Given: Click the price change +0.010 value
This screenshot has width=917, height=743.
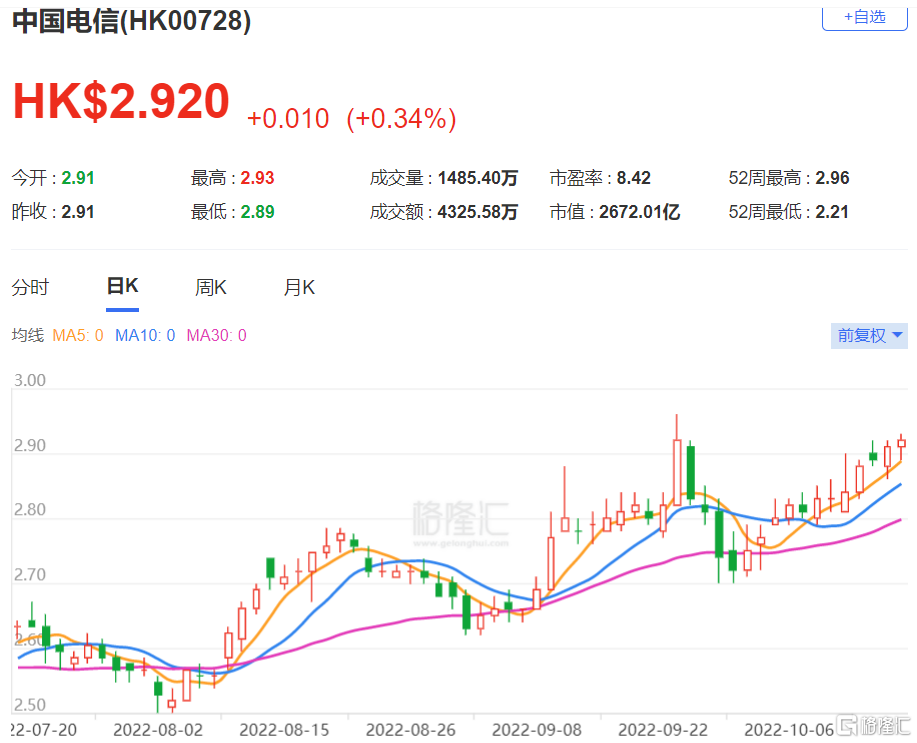Looking at the screenshot, I should click(288, 119).
